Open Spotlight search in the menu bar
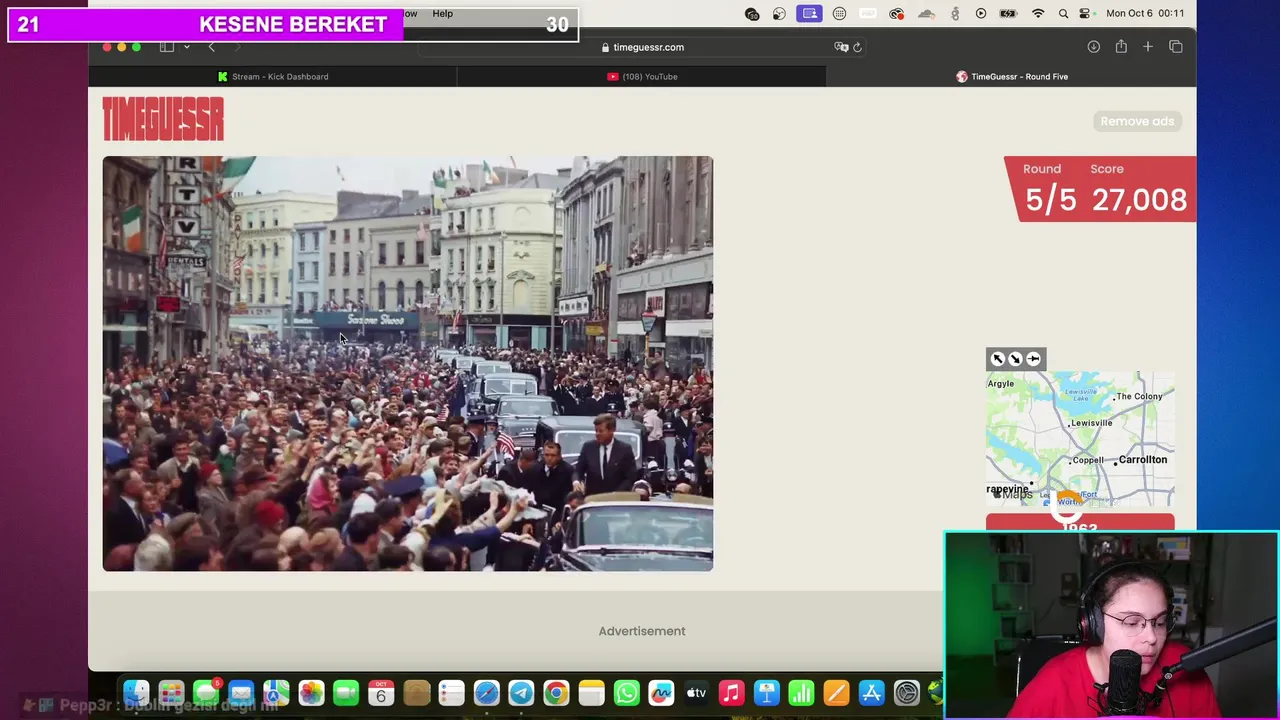The image size is (1280, 720). 1063,14
